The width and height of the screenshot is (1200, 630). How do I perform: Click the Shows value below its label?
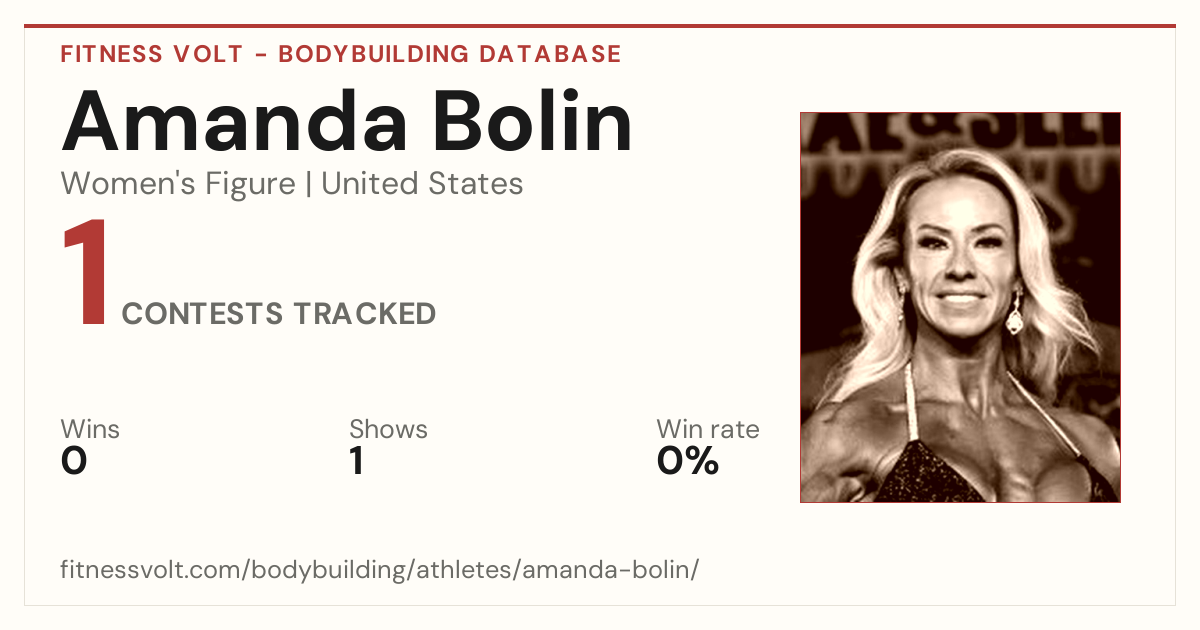(356, 461)
